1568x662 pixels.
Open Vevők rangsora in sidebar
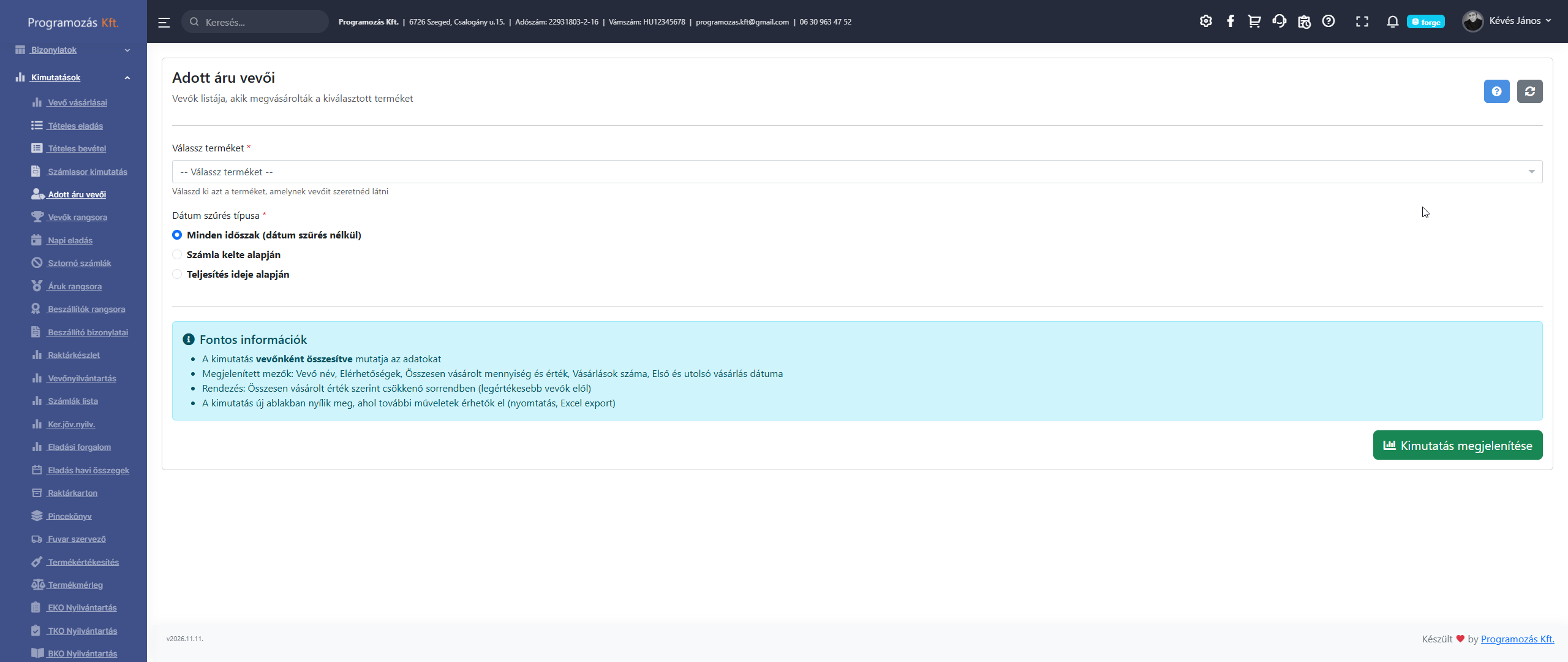click(x=77, y=217)
